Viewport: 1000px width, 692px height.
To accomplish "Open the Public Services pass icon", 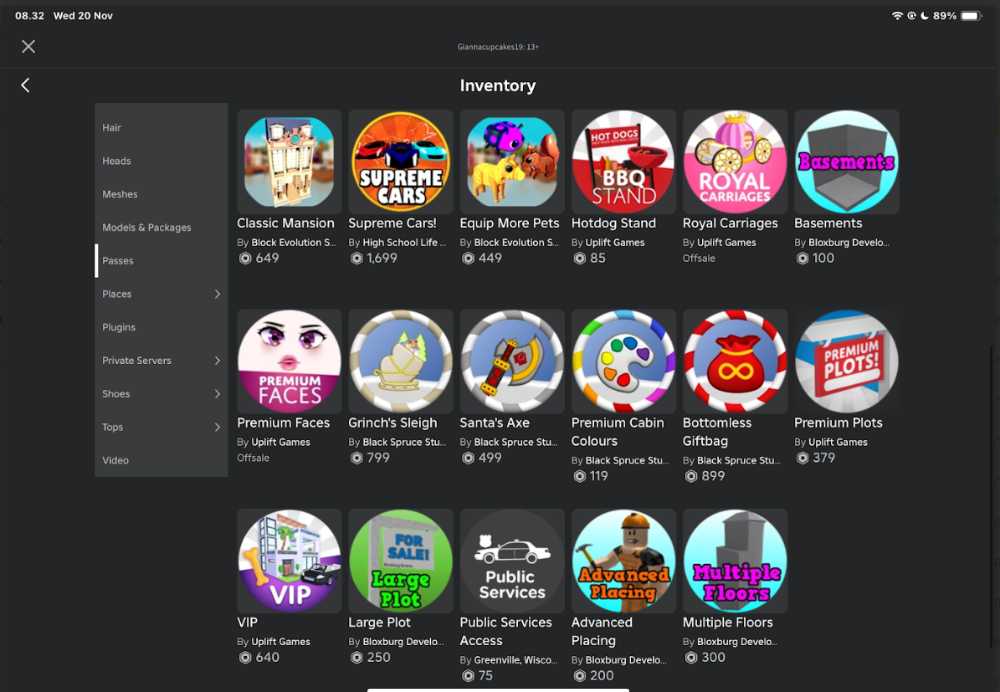I will click(x=512, y=561).
